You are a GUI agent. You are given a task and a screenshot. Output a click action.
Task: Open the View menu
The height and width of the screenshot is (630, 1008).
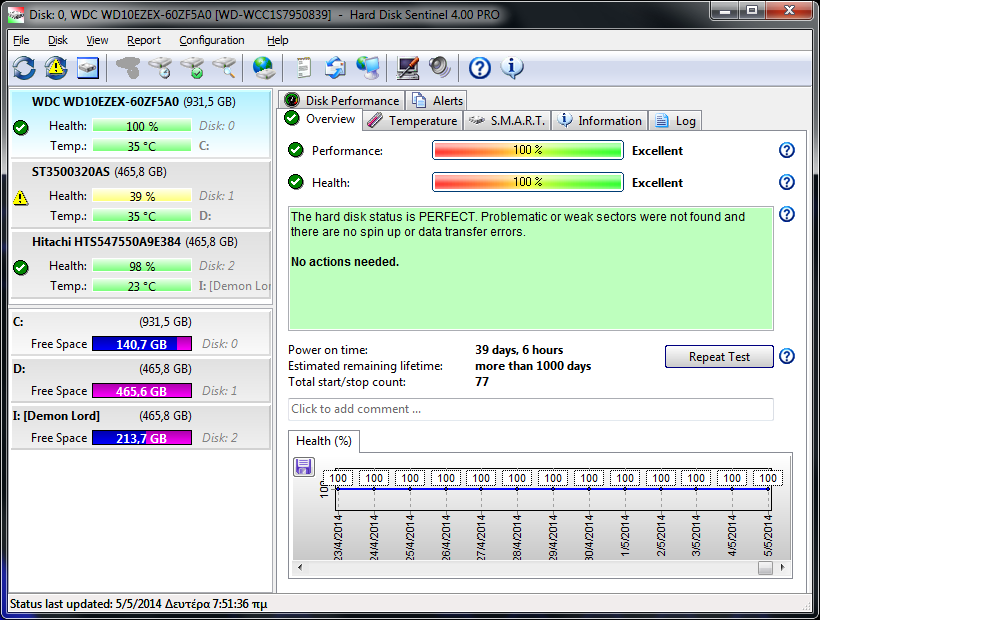pos(97,40)
